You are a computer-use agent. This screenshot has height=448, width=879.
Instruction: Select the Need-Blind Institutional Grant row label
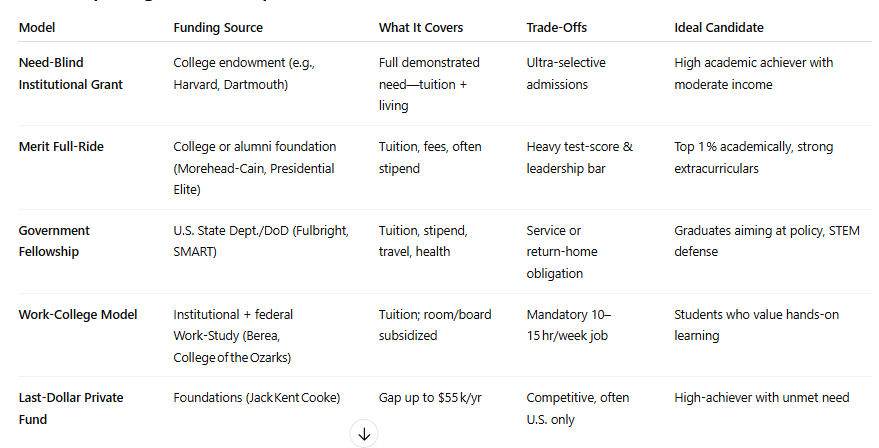coord(70,74)
